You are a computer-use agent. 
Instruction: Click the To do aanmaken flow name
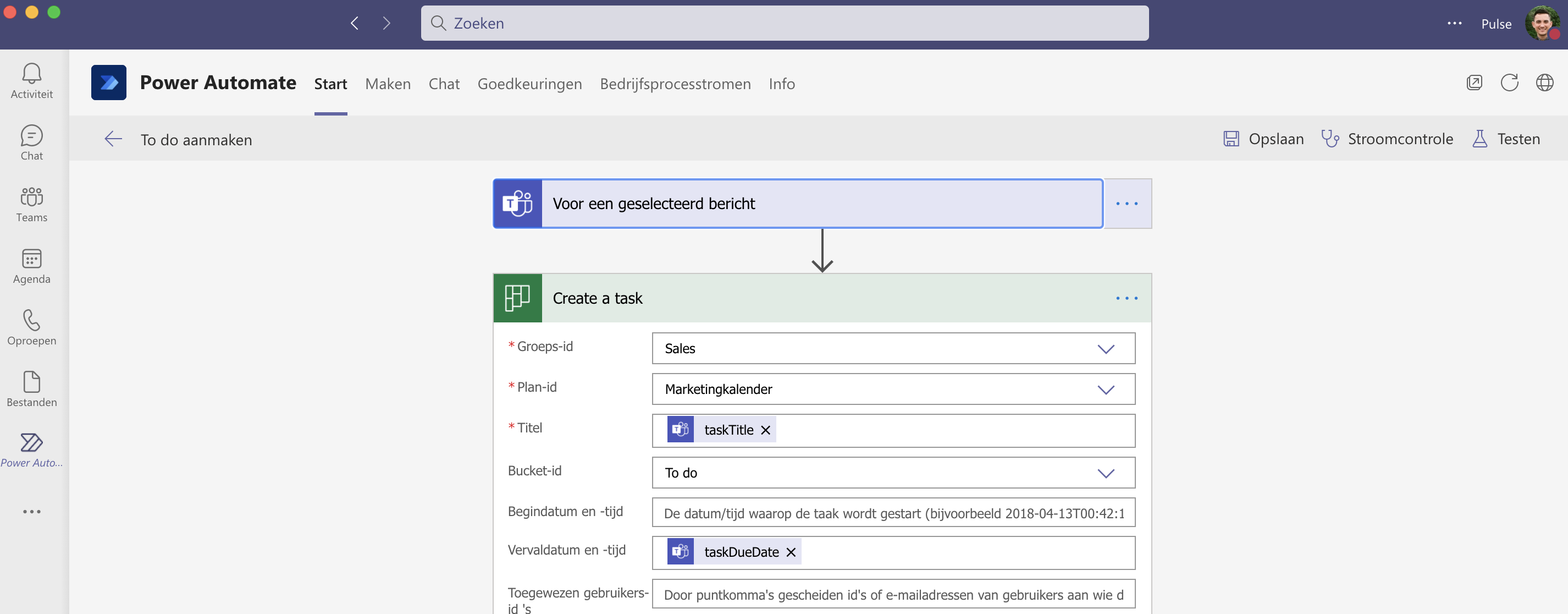(x=196, y=140)
